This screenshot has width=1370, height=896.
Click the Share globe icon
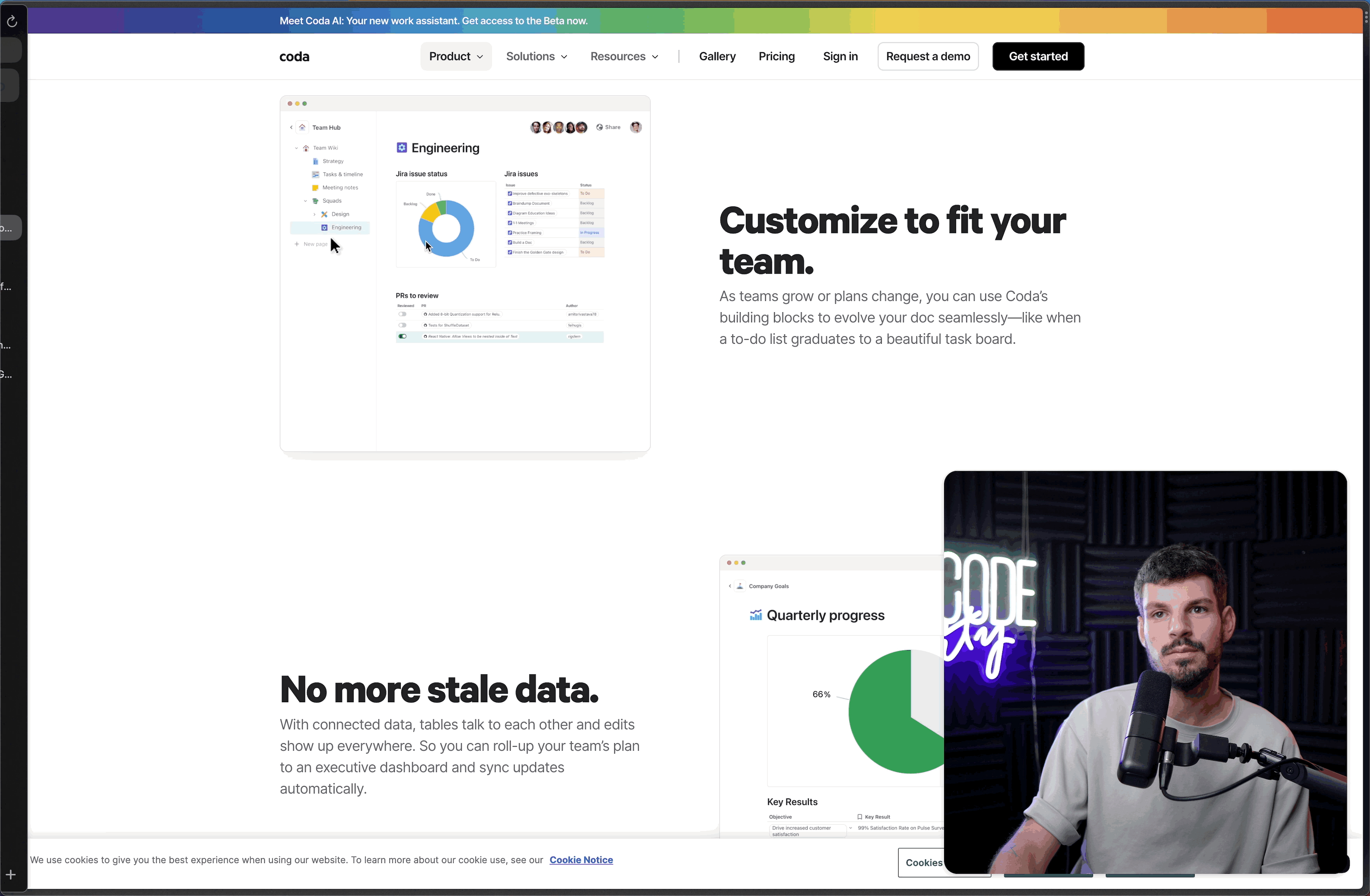click(599, 127)
